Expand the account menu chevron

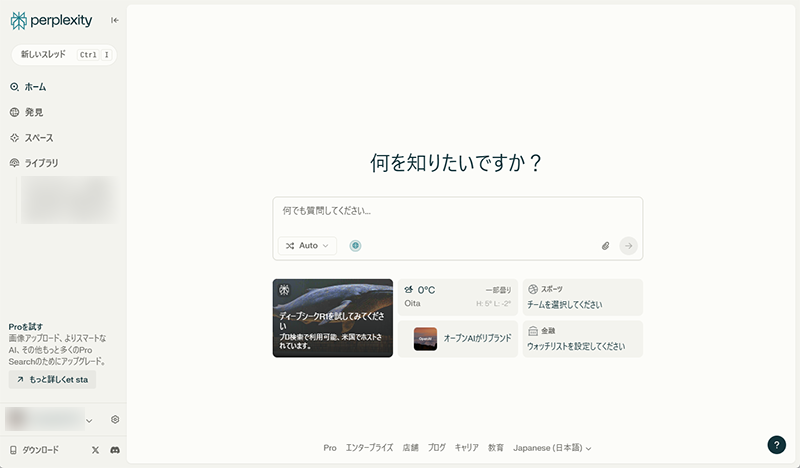click(89, 421)
